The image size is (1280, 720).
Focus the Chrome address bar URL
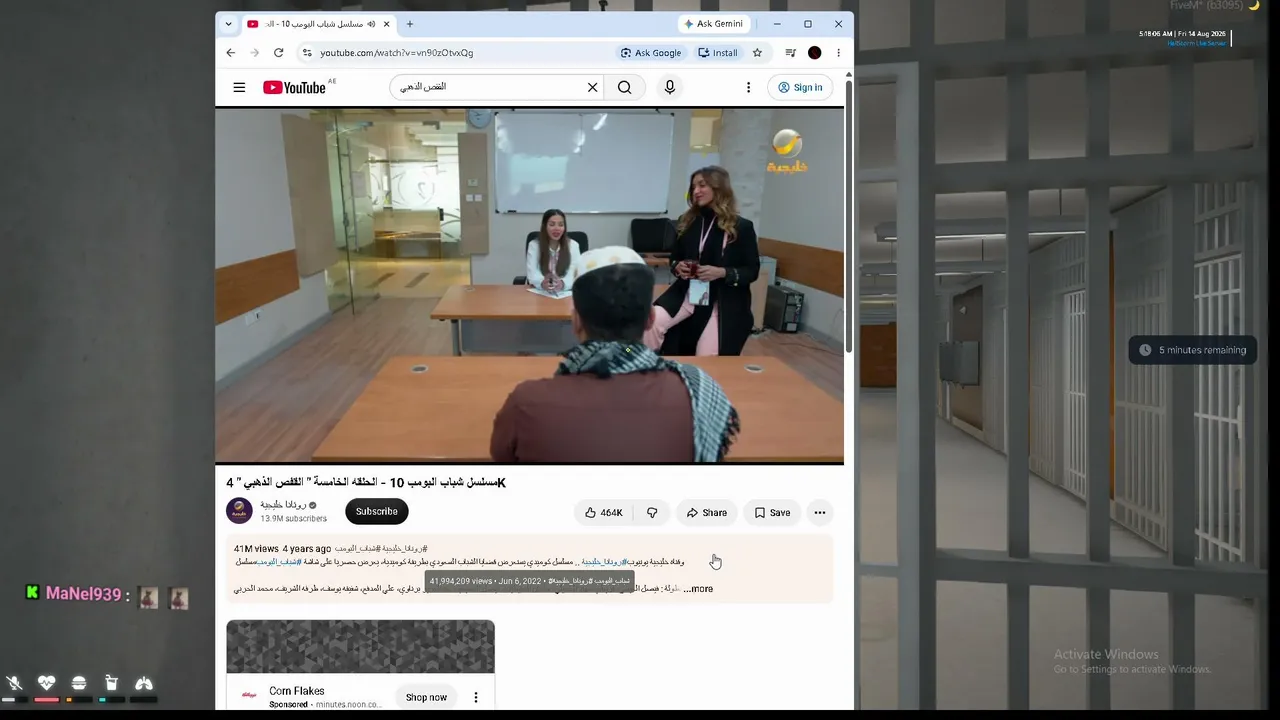pos(397,53)
